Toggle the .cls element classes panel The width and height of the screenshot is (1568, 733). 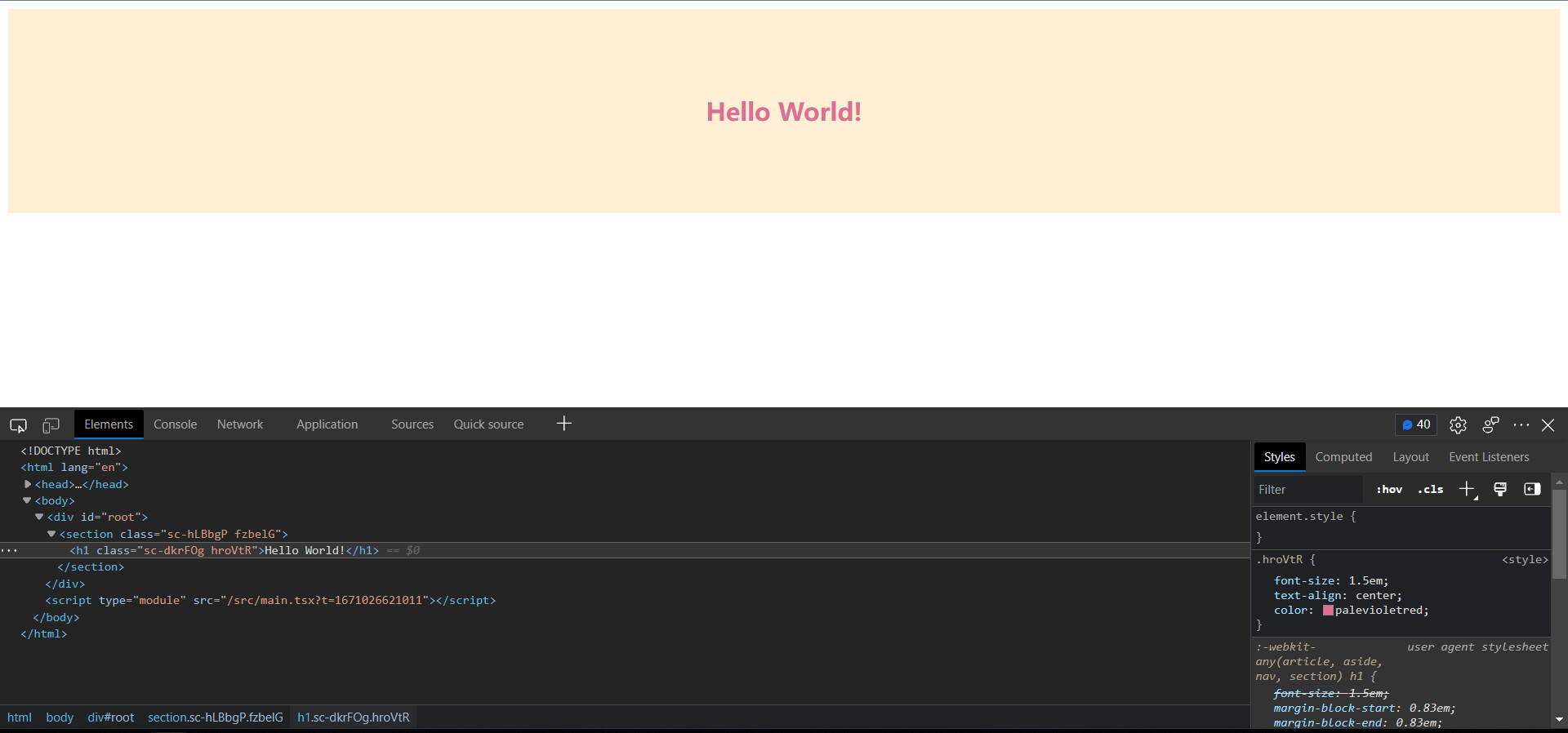point(1430,490)
